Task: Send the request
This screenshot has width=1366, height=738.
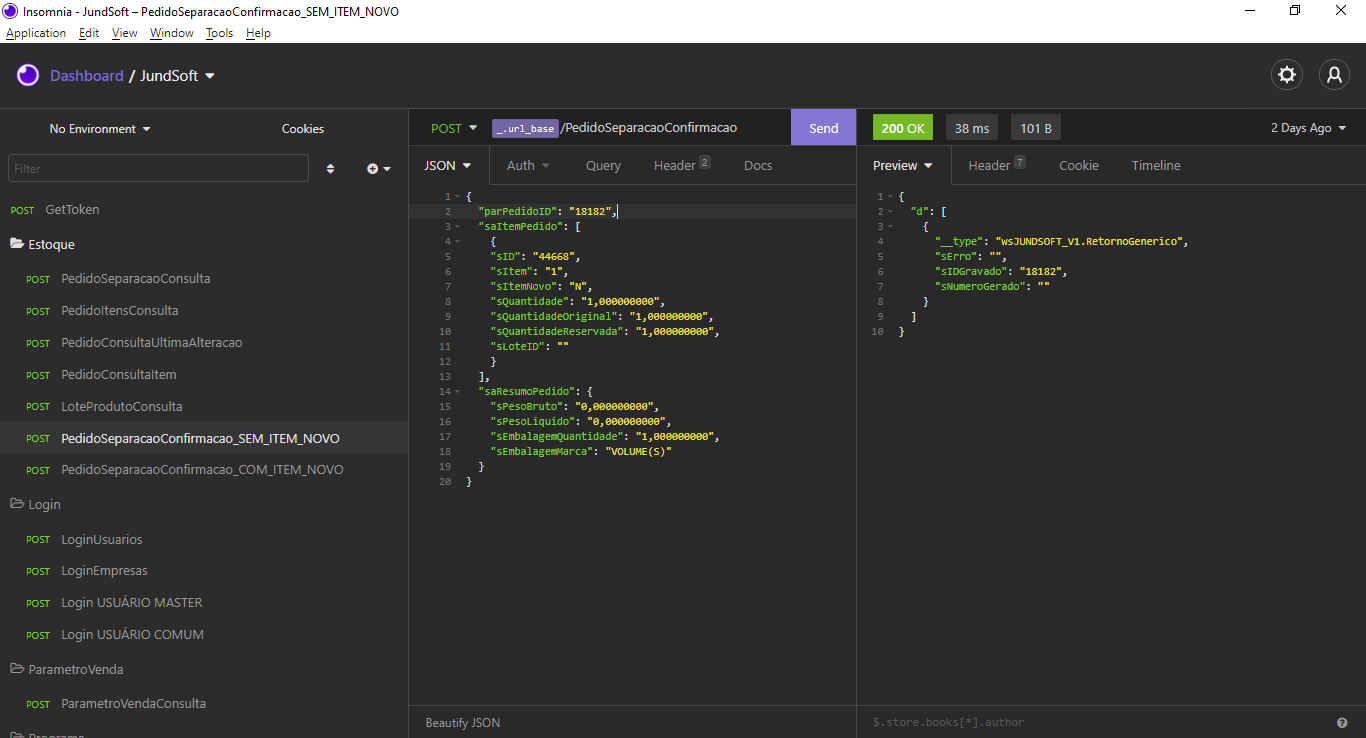Action: click(824, 128)
